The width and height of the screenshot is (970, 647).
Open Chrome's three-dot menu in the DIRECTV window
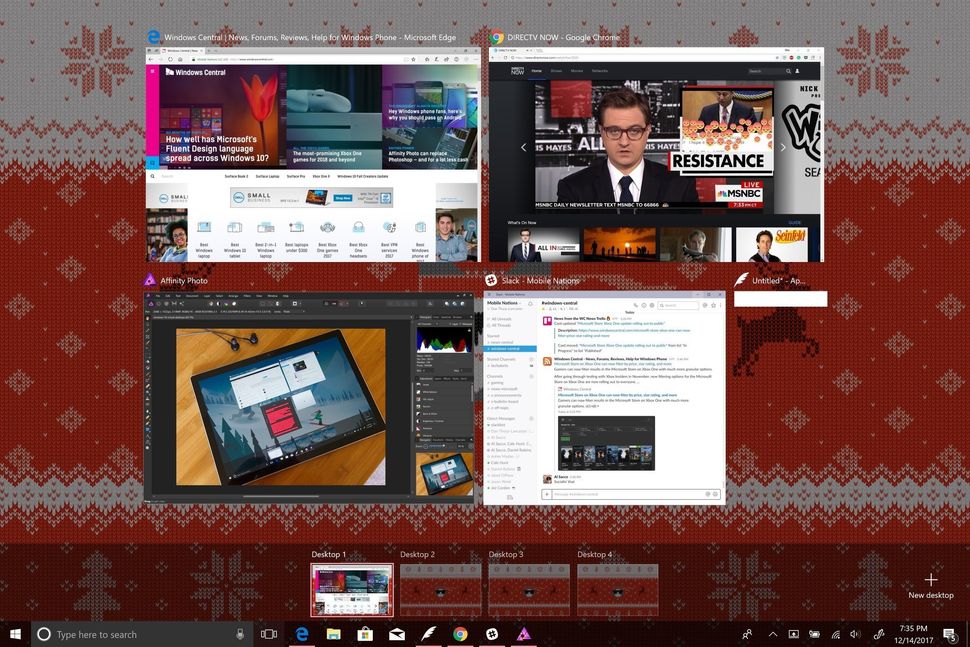coord(818,57)
